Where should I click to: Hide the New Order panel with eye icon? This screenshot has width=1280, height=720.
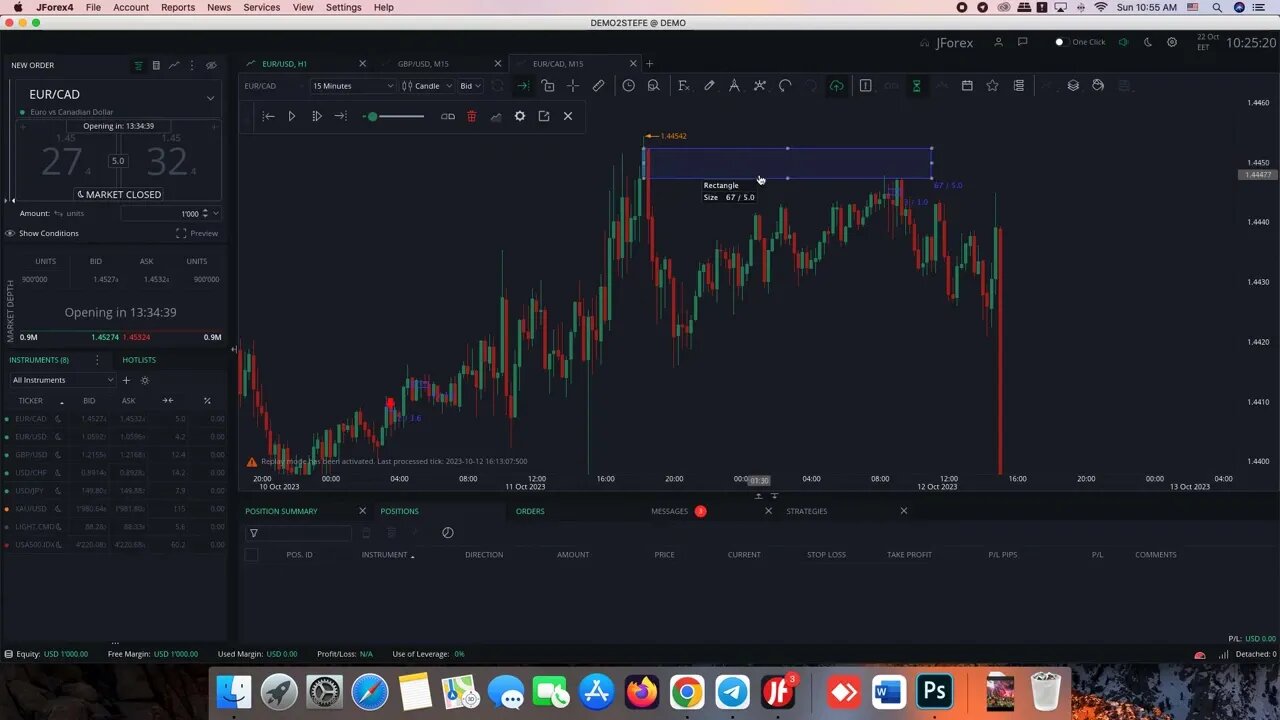[211, 65]
